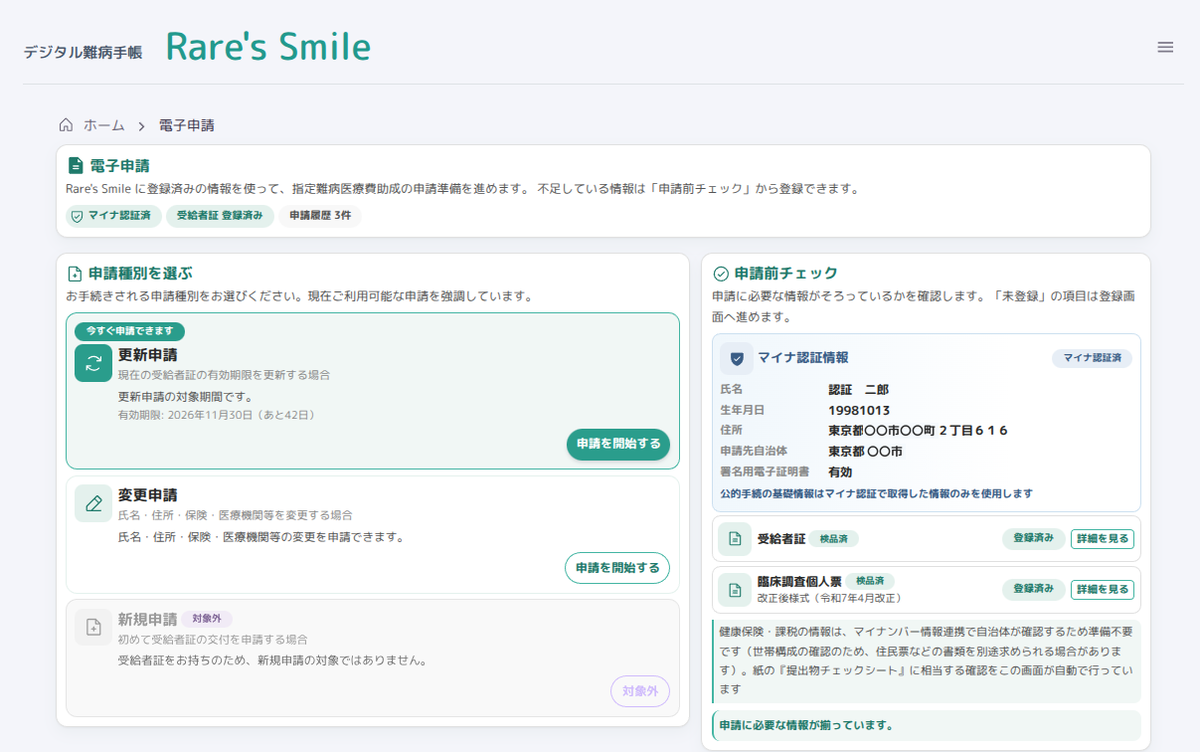
Task: Start the 更新申請 application
Action: [618, 444]
